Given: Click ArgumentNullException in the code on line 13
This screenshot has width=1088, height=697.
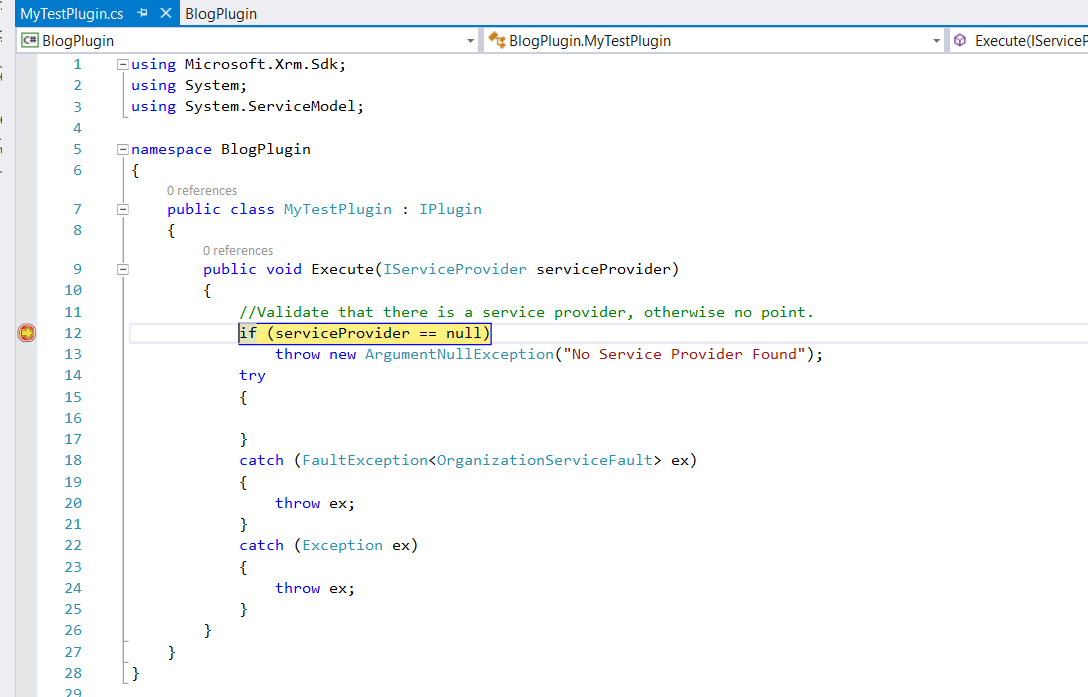Looking at the screenshot, I should (x=459, y=354).
